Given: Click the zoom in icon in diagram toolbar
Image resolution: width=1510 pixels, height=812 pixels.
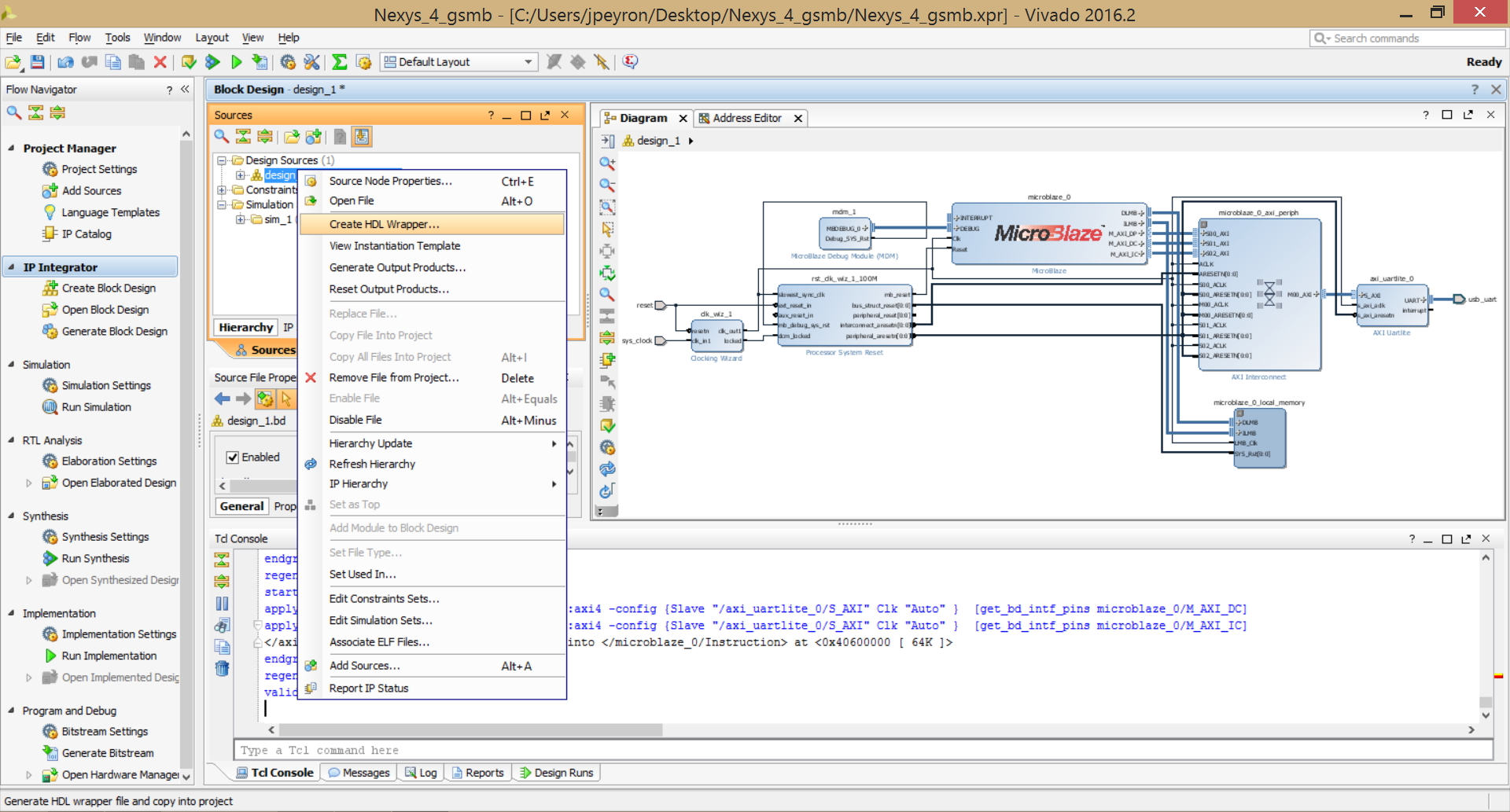Looking at the screenshot, I should pyautogui.click(x=607, y=164).
